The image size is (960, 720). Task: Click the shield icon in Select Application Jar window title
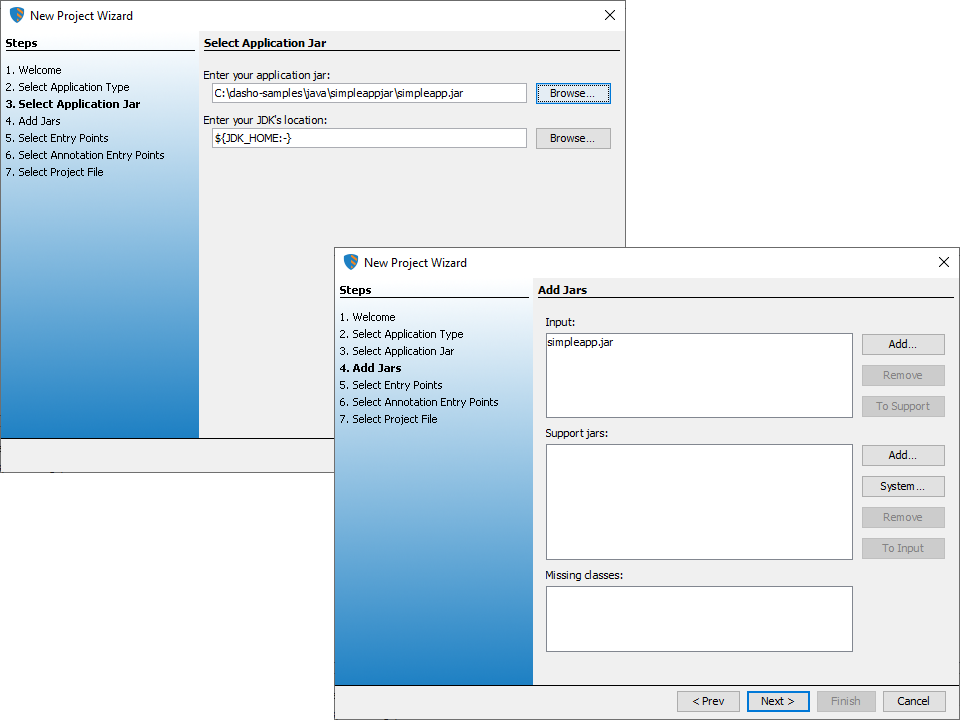click(17, 15)
